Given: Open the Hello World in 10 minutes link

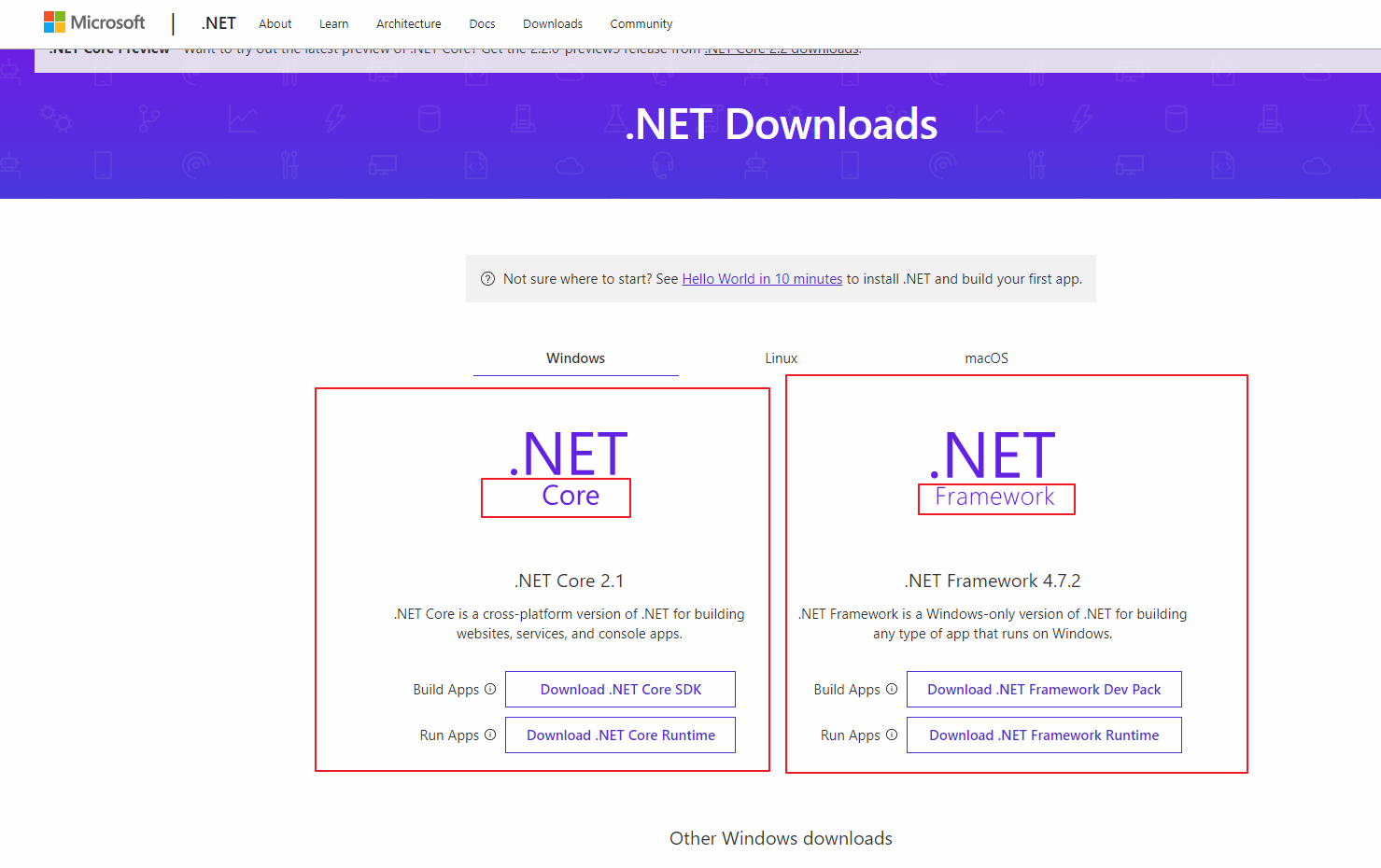Looking at the screenshot, I should tap(761, 278).
